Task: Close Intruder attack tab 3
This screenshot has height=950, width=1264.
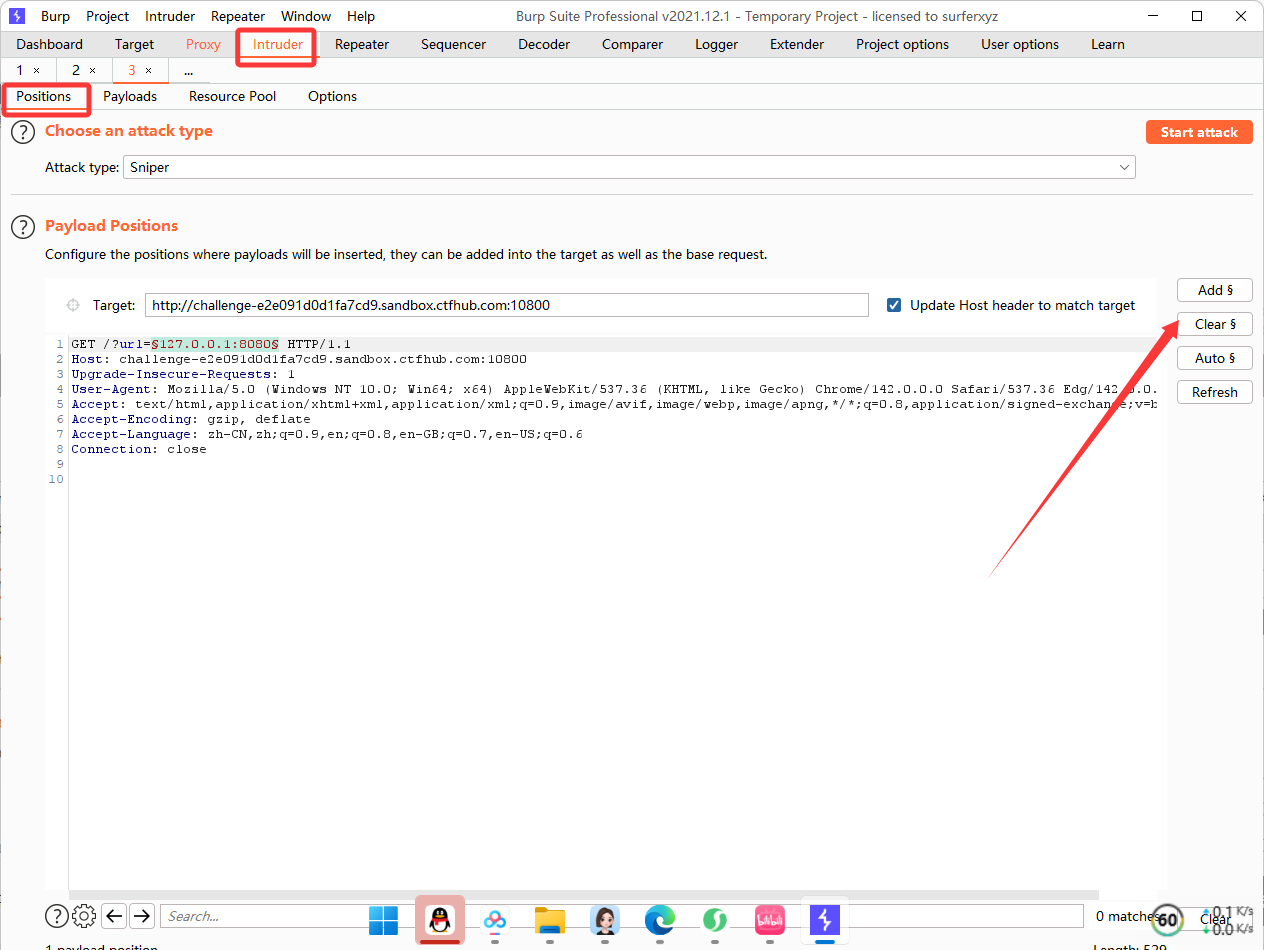Action: click(x=149, y=70)
